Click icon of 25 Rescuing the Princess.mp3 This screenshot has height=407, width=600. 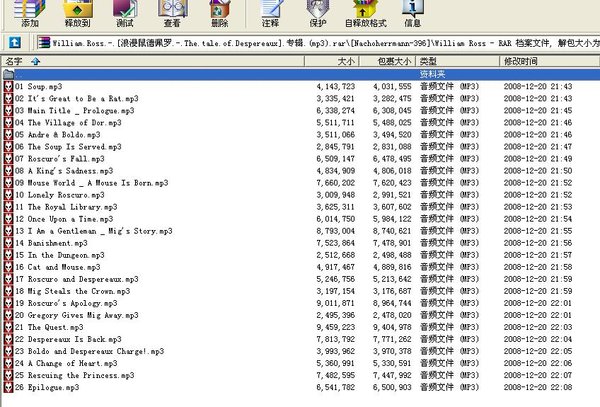[x=8, y=376]
